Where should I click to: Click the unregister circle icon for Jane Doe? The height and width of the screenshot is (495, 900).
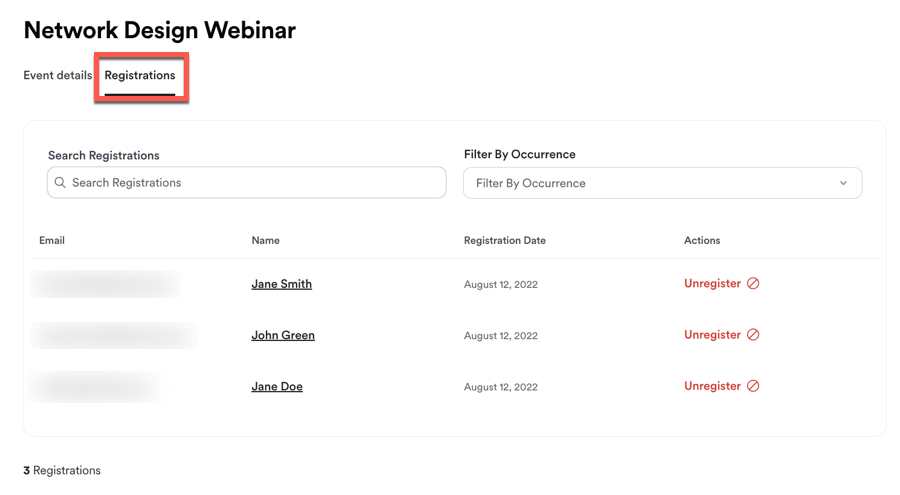[x=753, y=386]
